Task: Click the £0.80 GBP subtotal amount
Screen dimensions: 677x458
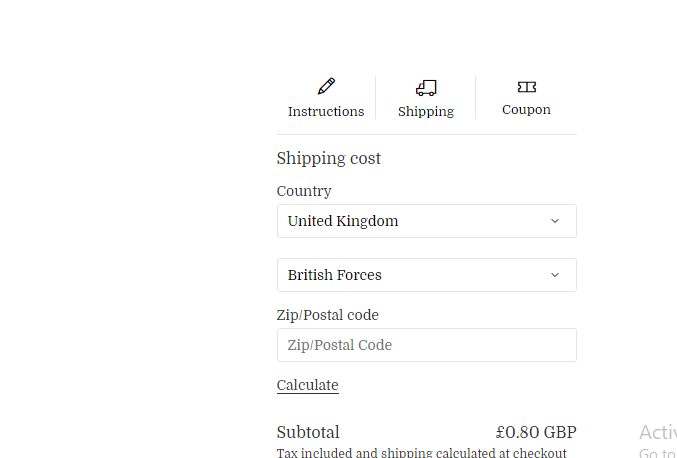Action: click(536, 432)
